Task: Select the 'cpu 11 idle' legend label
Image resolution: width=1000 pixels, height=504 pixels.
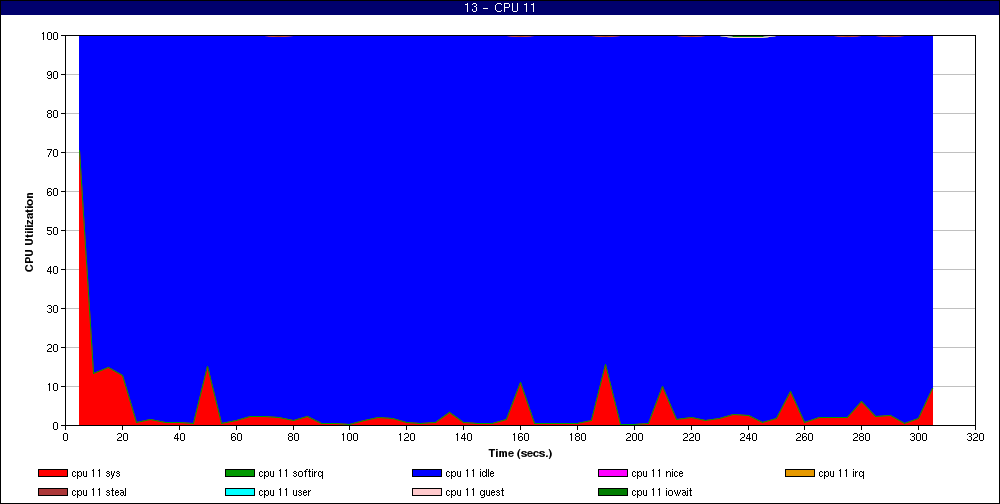Action: coord(470,473)
